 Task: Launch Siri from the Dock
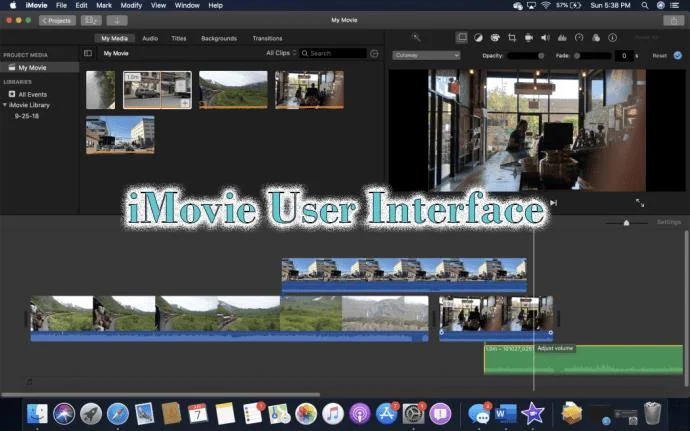[x=64, y=414]
